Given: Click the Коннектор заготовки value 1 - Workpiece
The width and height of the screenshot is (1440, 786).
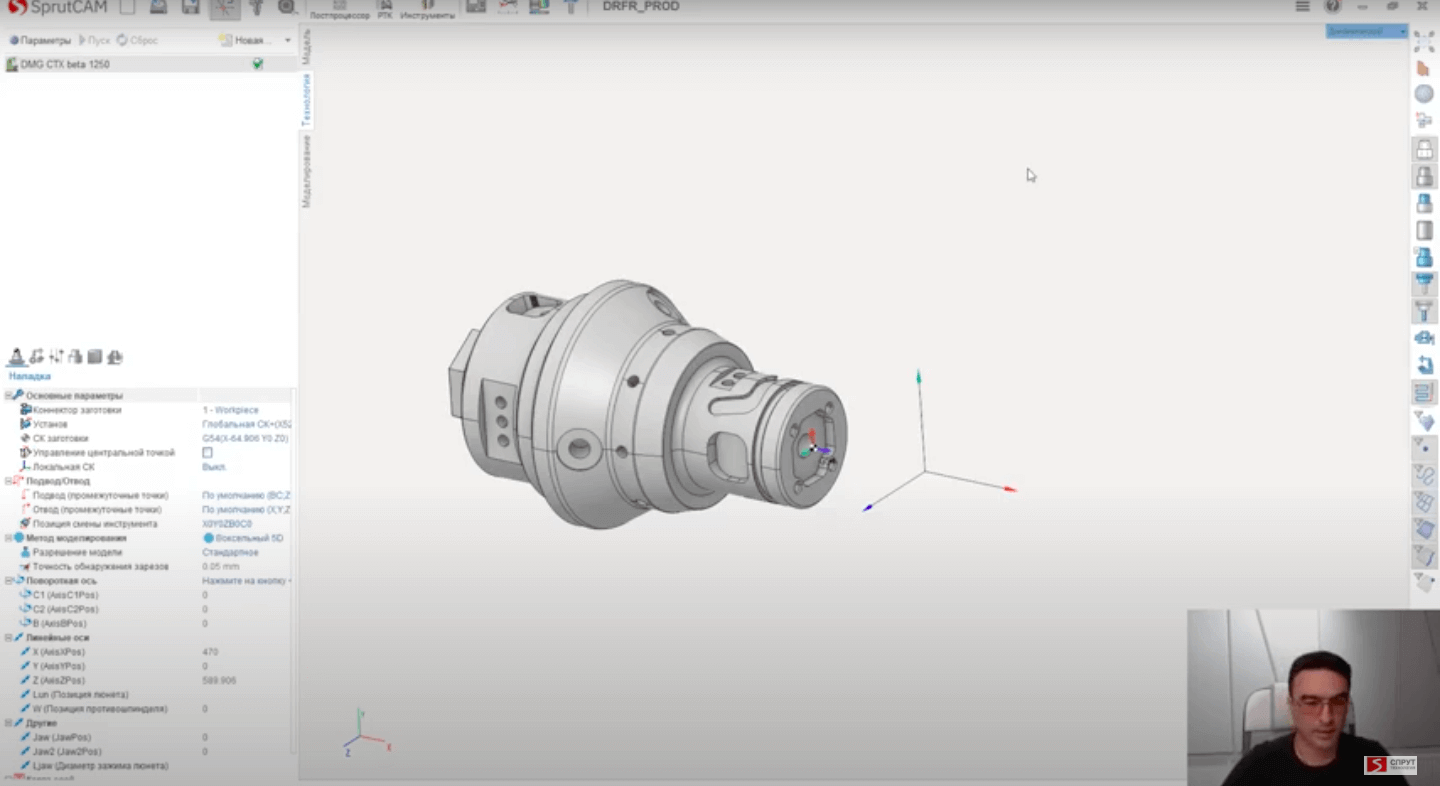Looking at the screenshot, I should 230,410.
